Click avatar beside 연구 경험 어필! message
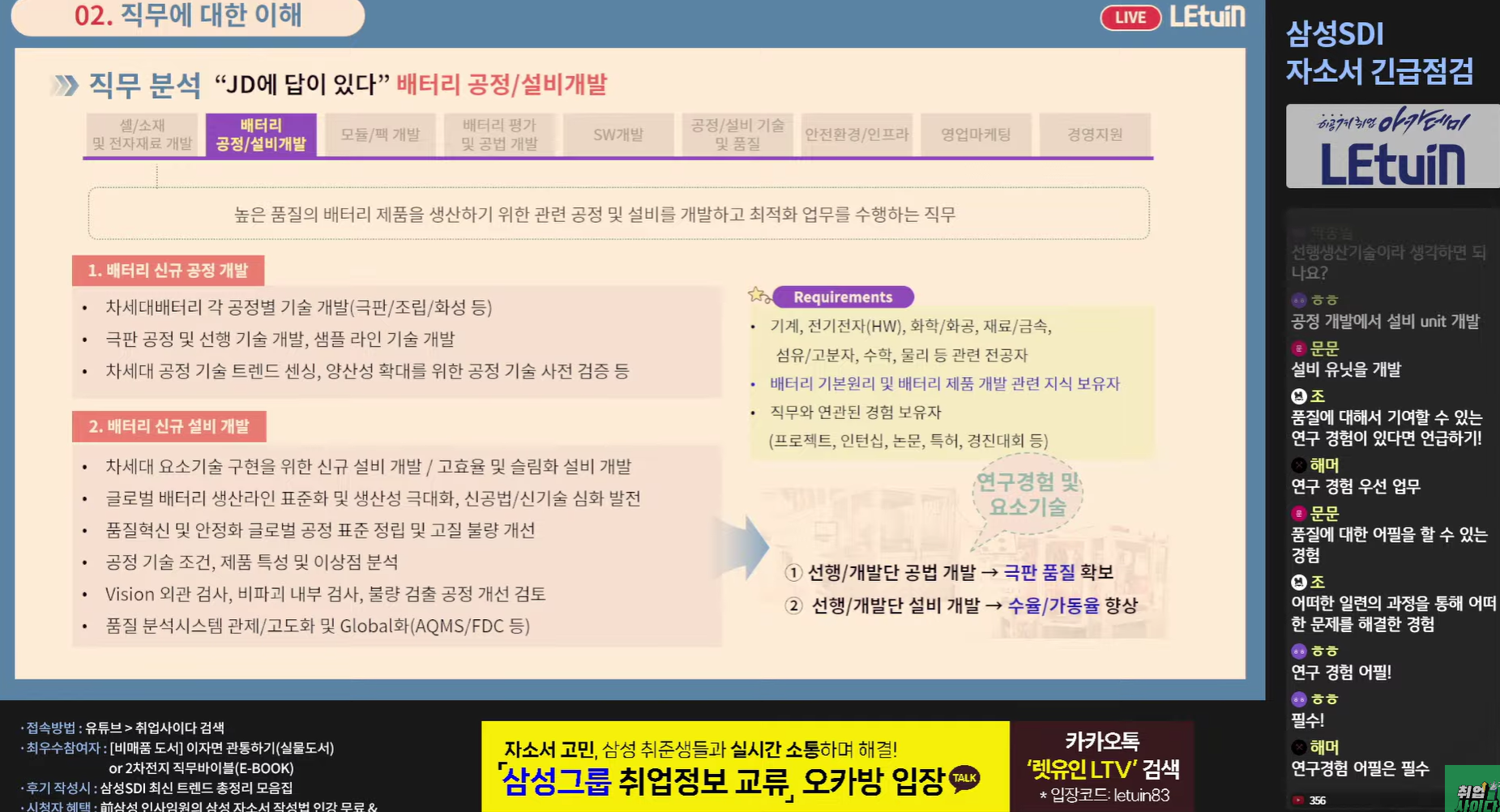This screenshot has width=1500, height=812. (x=1299, y=651)
